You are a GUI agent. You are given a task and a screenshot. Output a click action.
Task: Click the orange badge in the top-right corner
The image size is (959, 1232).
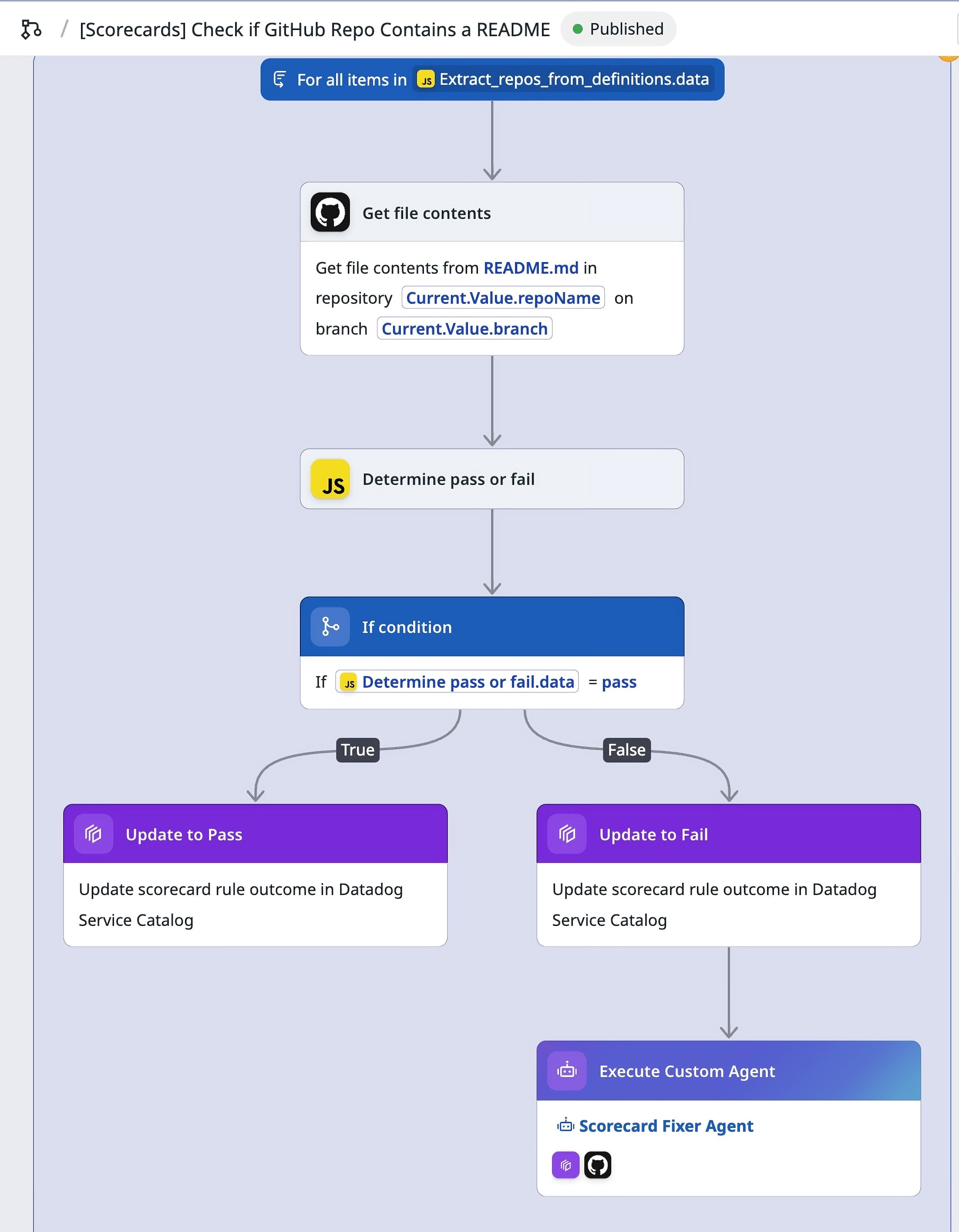point(950,56)
